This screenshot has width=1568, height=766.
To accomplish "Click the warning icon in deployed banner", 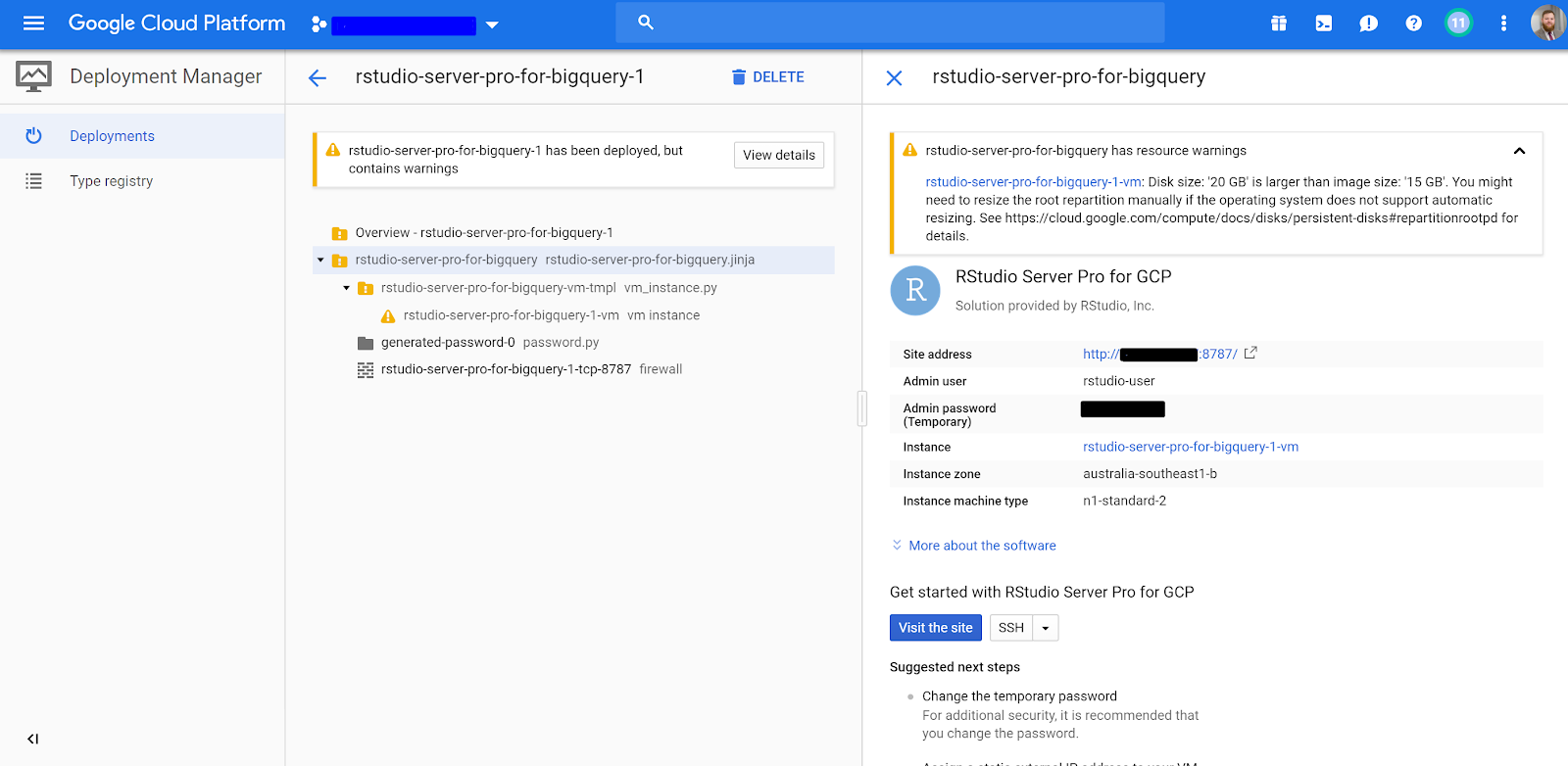I will 332,150.
